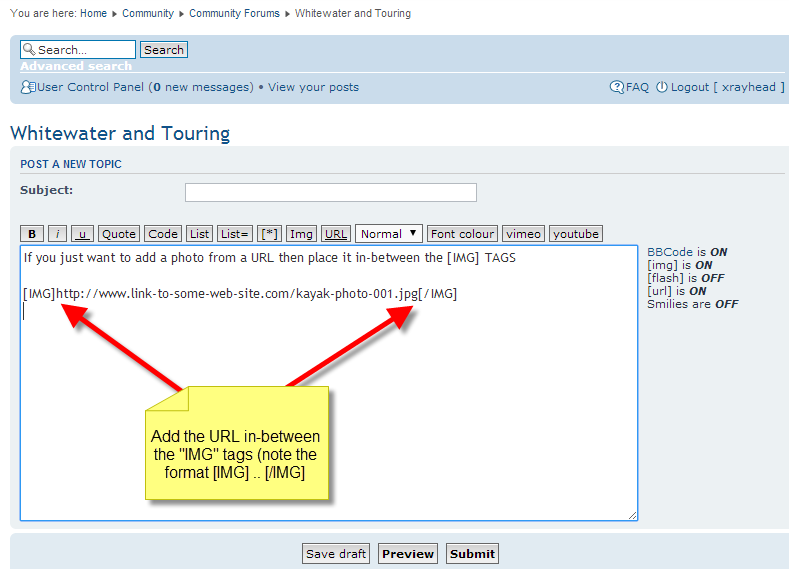Insert a youtube video tag
789x569 pixels.
pos(576,234)
